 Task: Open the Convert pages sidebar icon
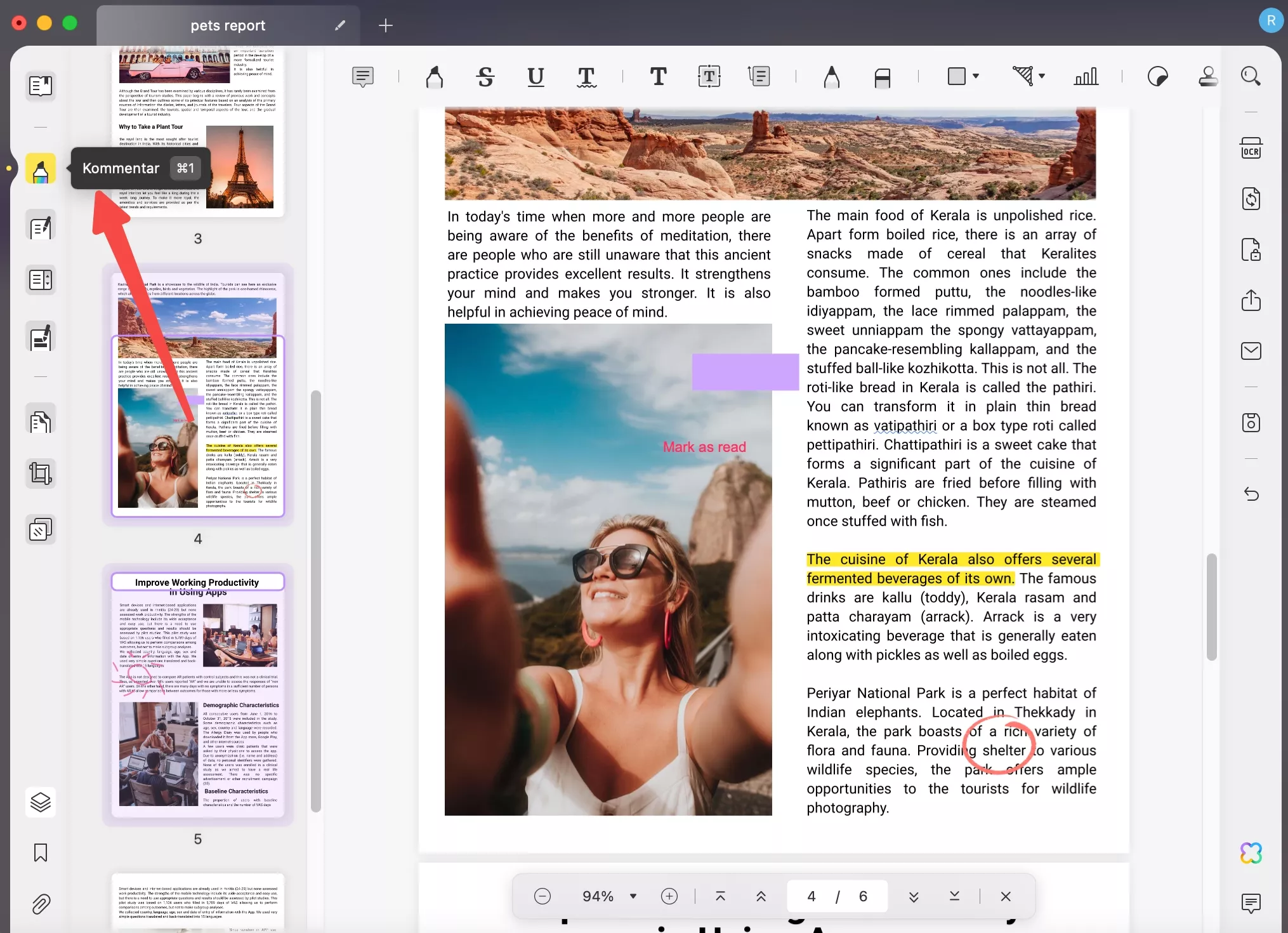coord(41,420)
